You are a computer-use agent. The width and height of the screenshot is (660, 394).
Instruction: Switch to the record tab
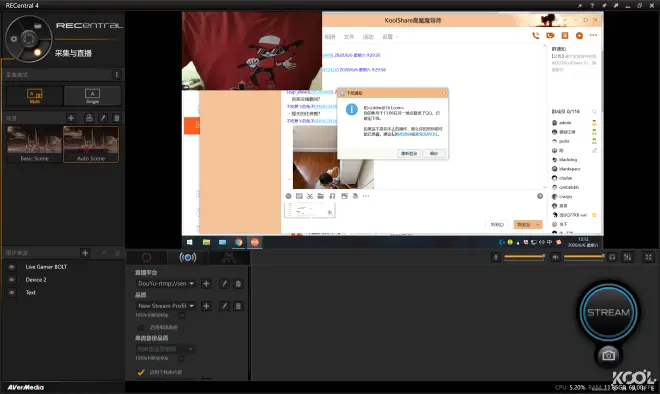(146, 257)
